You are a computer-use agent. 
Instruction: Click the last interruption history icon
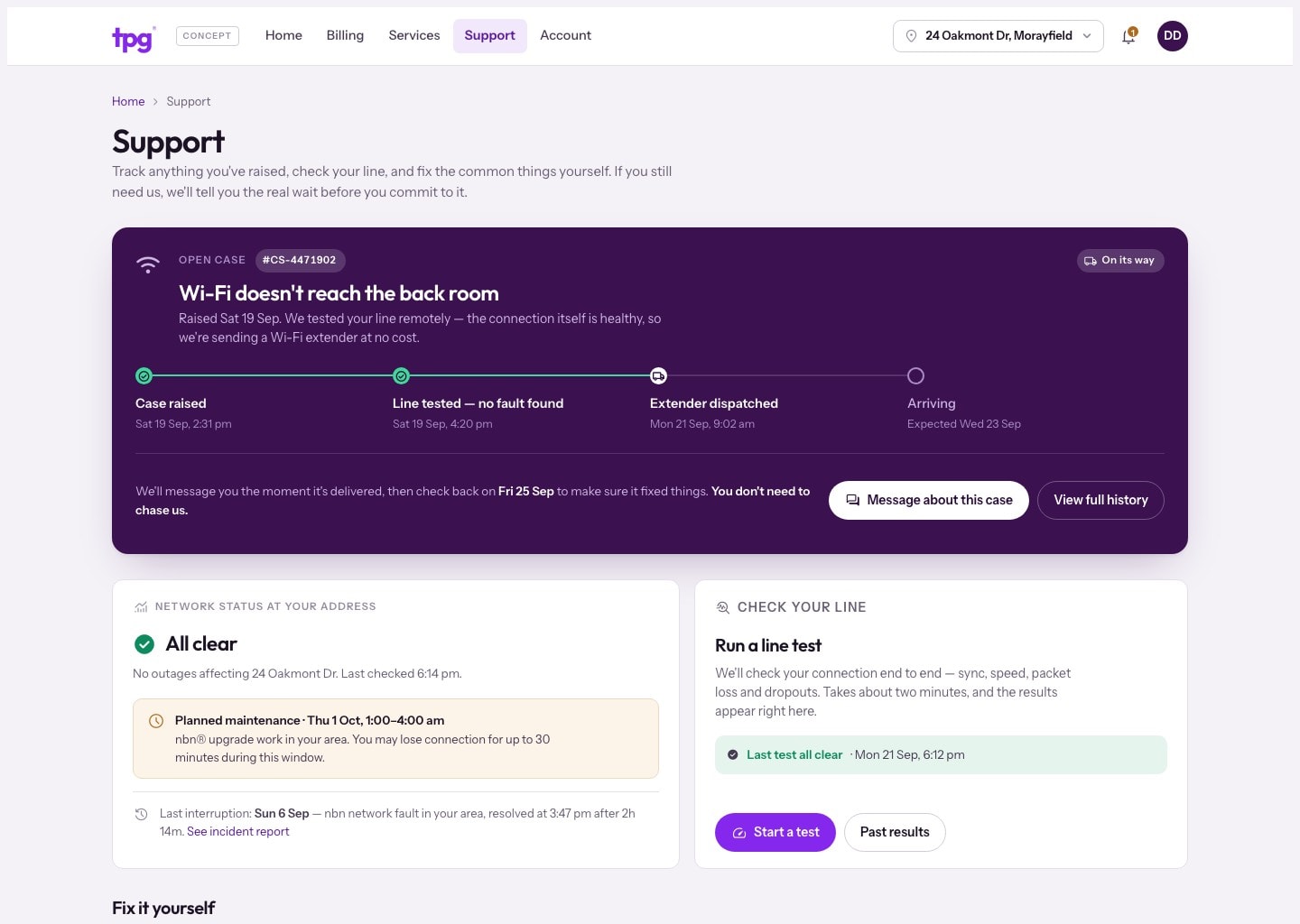tap(141, 814)
